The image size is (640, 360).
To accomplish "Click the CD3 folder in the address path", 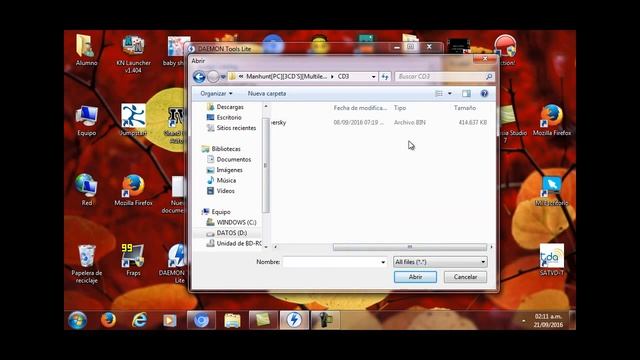I will [x=343, y=76].
